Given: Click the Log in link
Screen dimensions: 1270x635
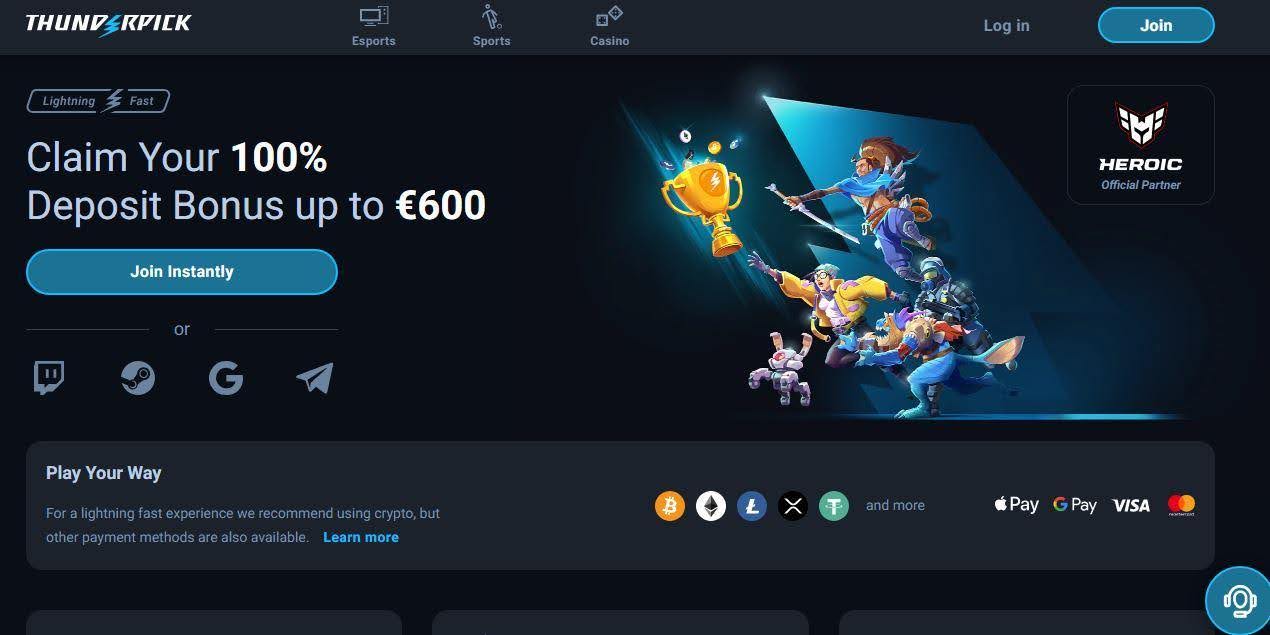Looking at the screenshot, I should click(1006, 26).
